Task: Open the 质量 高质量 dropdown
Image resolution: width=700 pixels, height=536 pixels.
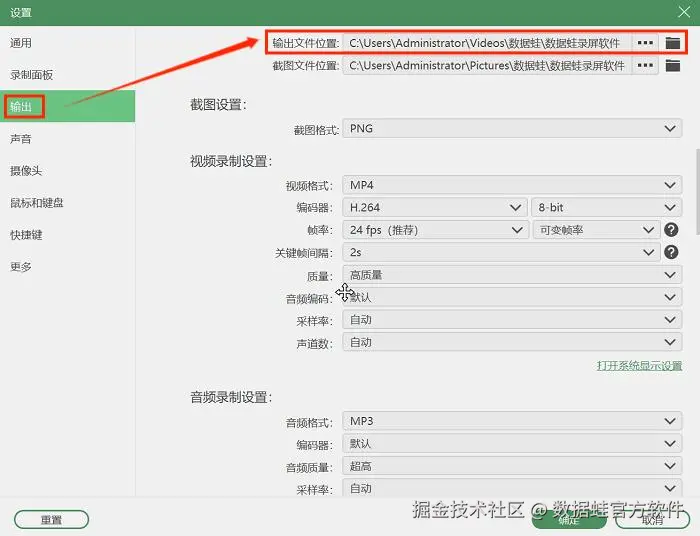Action: point(512,275)
